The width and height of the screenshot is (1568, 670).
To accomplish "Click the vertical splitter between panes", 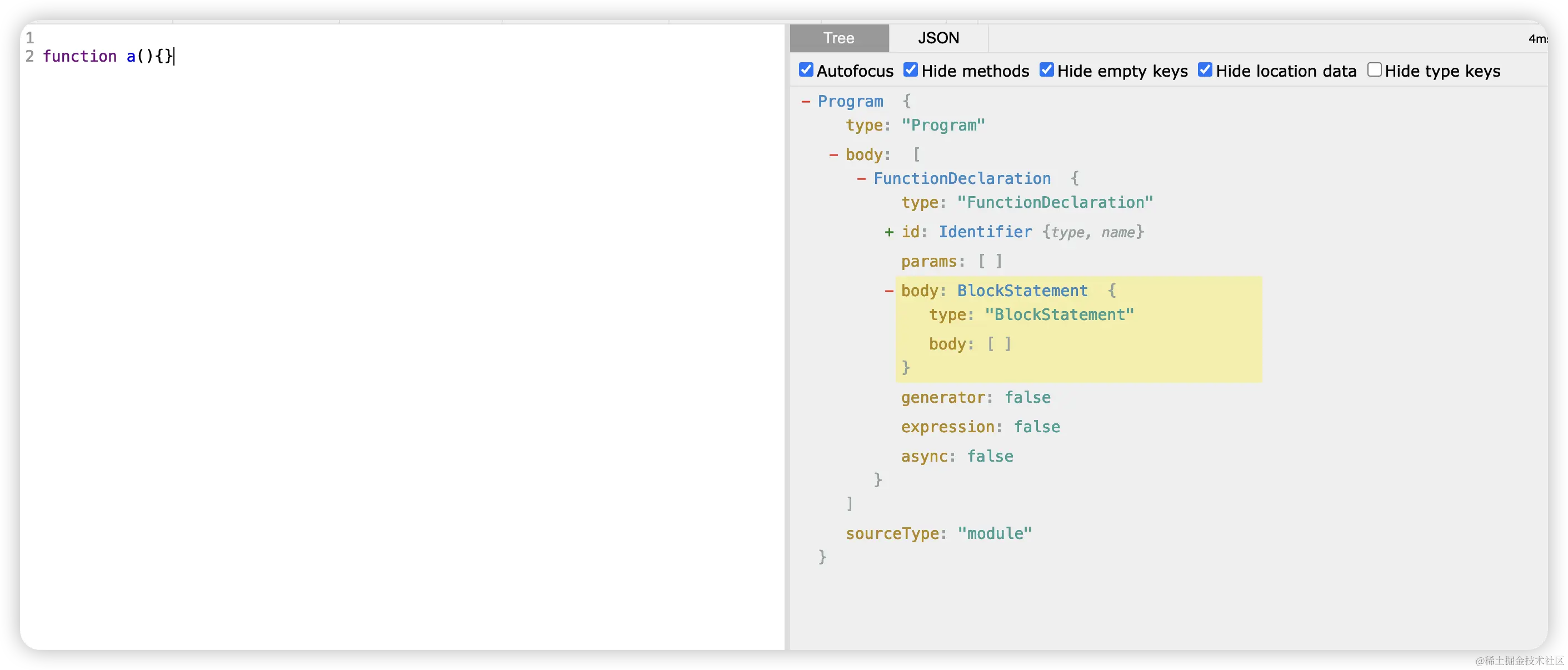I will coord(787,334).
